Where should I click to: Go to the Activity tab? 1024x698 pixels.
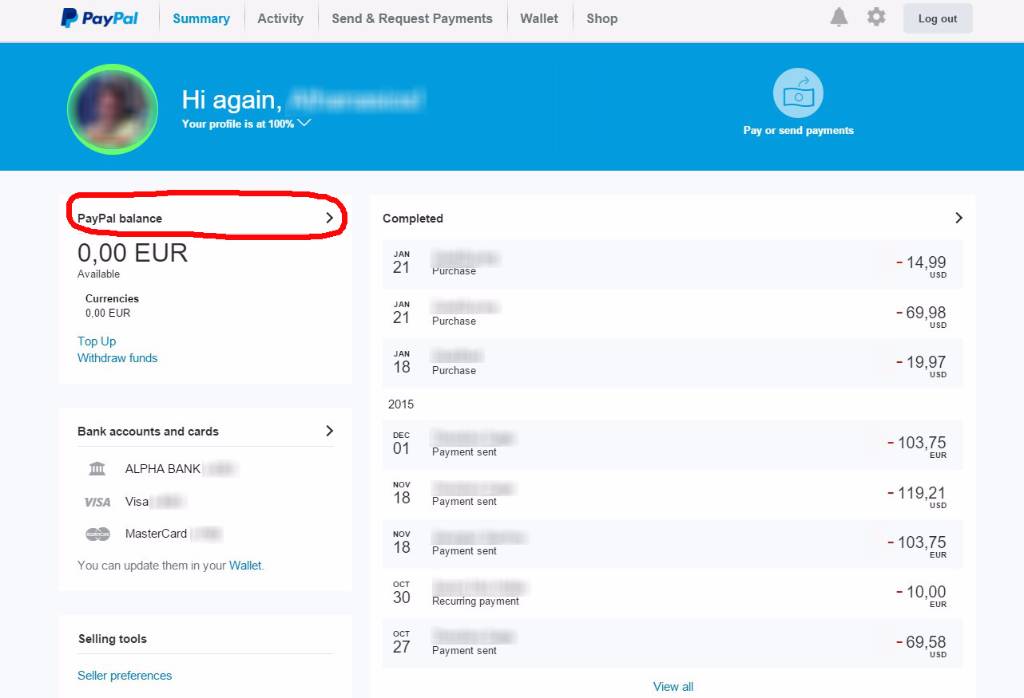coord(280,18)
